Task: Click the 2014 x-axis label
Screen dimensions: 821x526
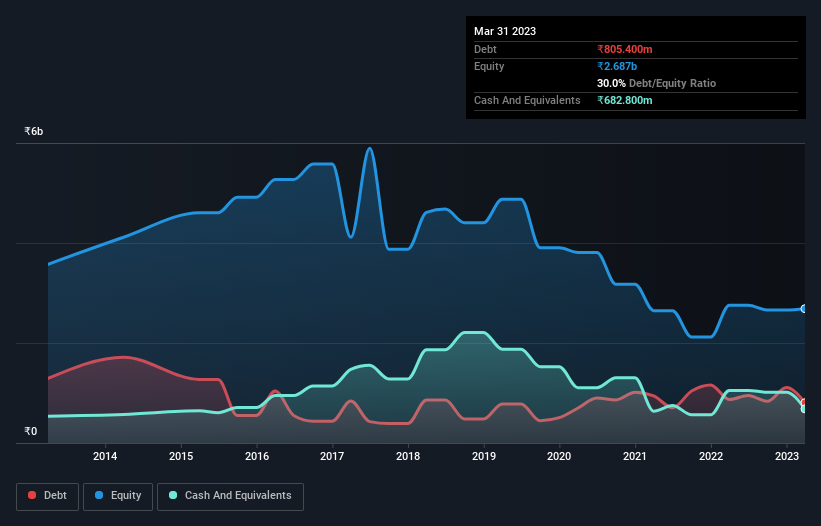Action: click(105, 457)
